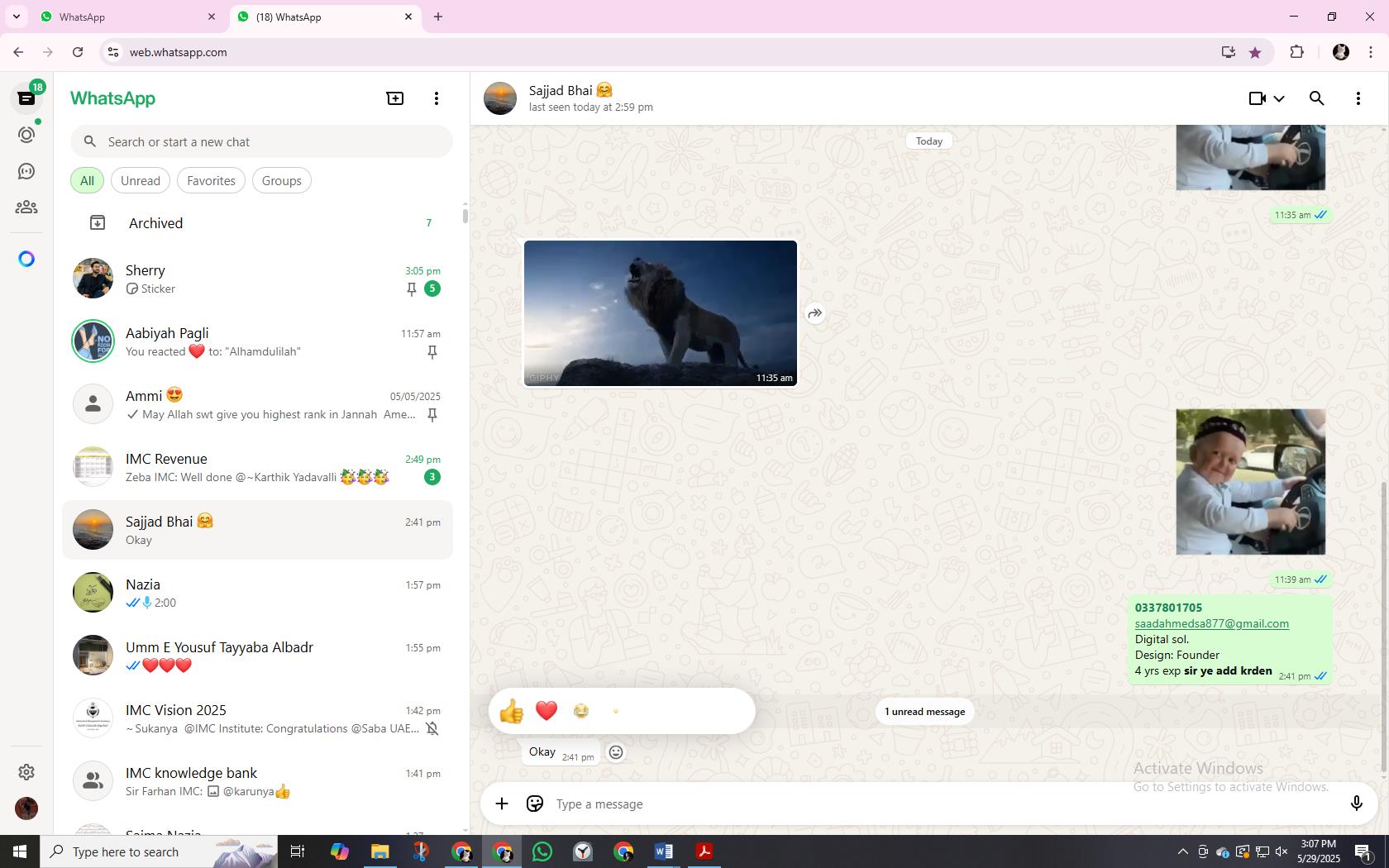Open the IMC Revenue group chat
This screenshot has width=1389, height=868.
(x=257, y=467)
